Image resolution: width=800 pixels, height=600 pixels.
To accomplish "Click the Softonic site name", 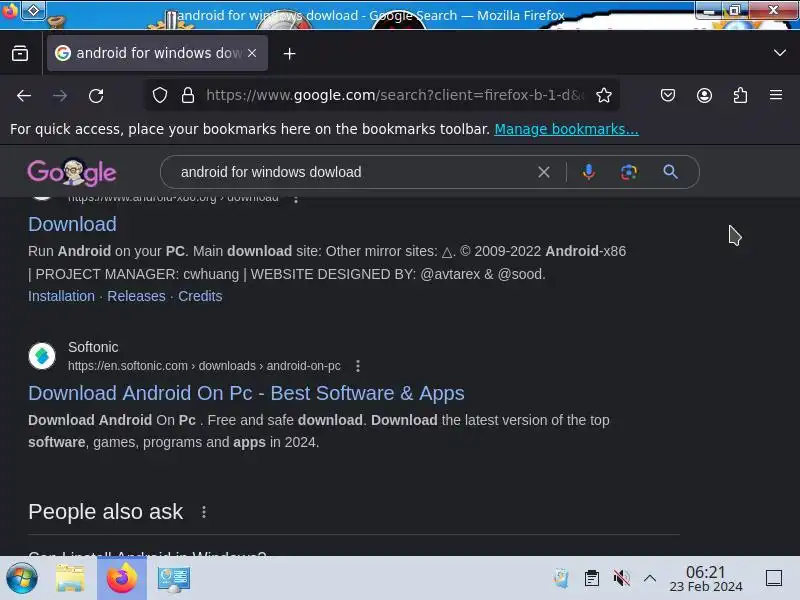I will click(93, 347).
